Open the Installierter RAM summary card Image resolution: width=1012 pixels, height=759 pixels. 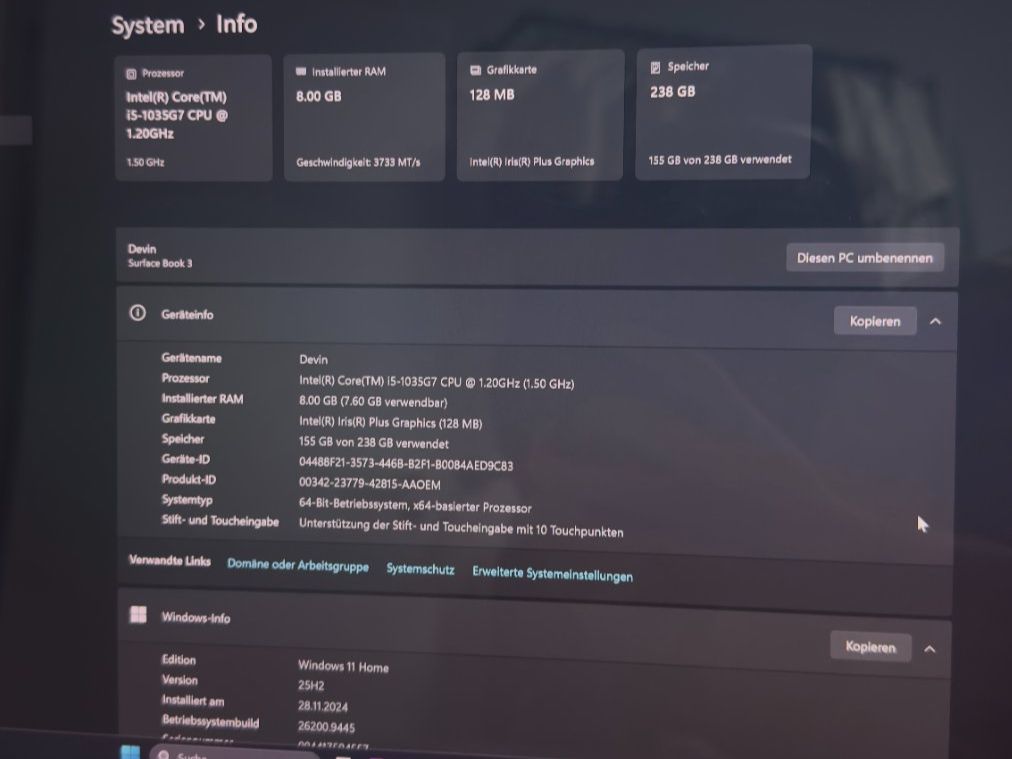click(364, 116)
